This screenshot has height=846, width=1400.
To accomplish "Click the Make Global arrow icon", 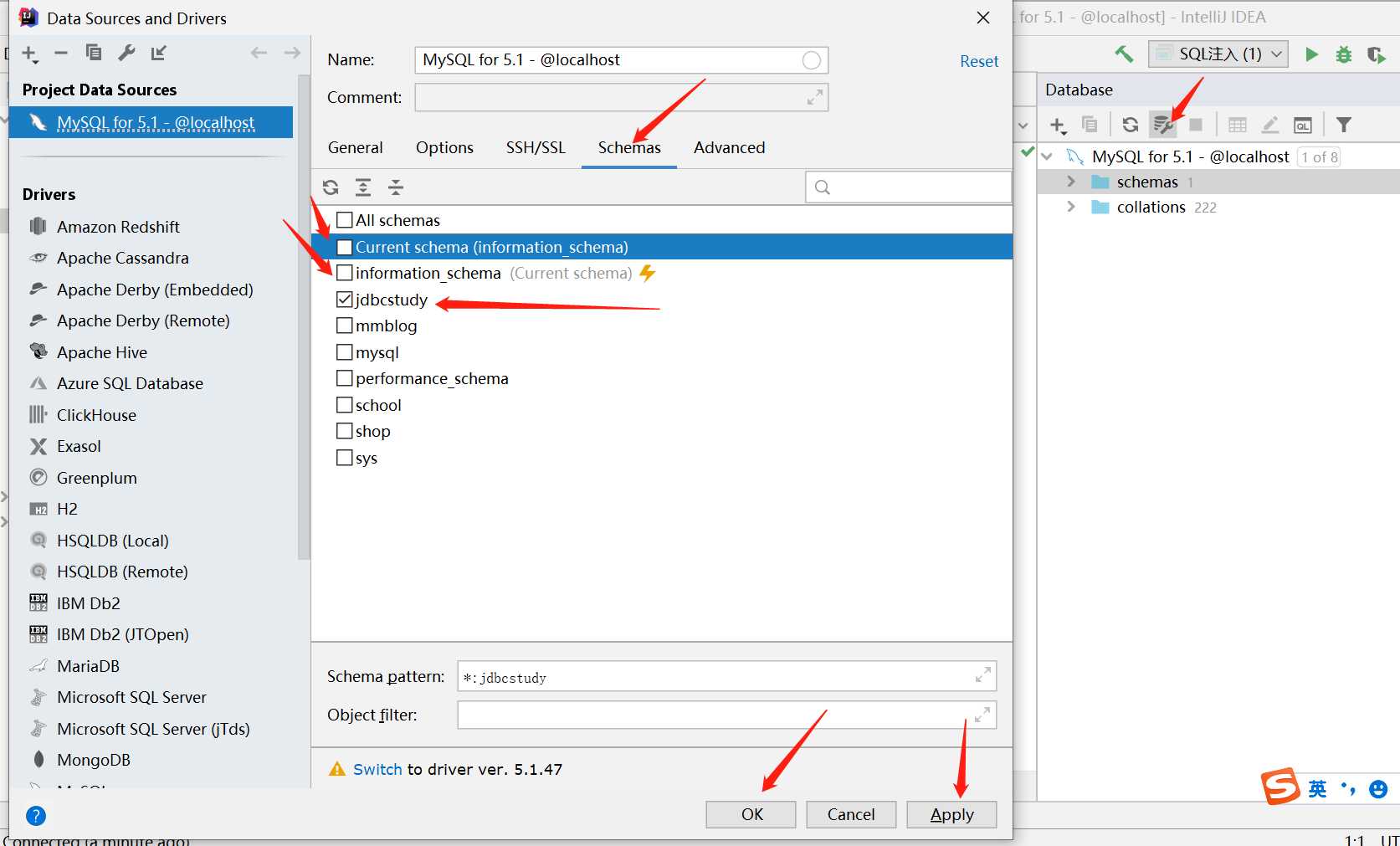I will [x=159, y=53].
